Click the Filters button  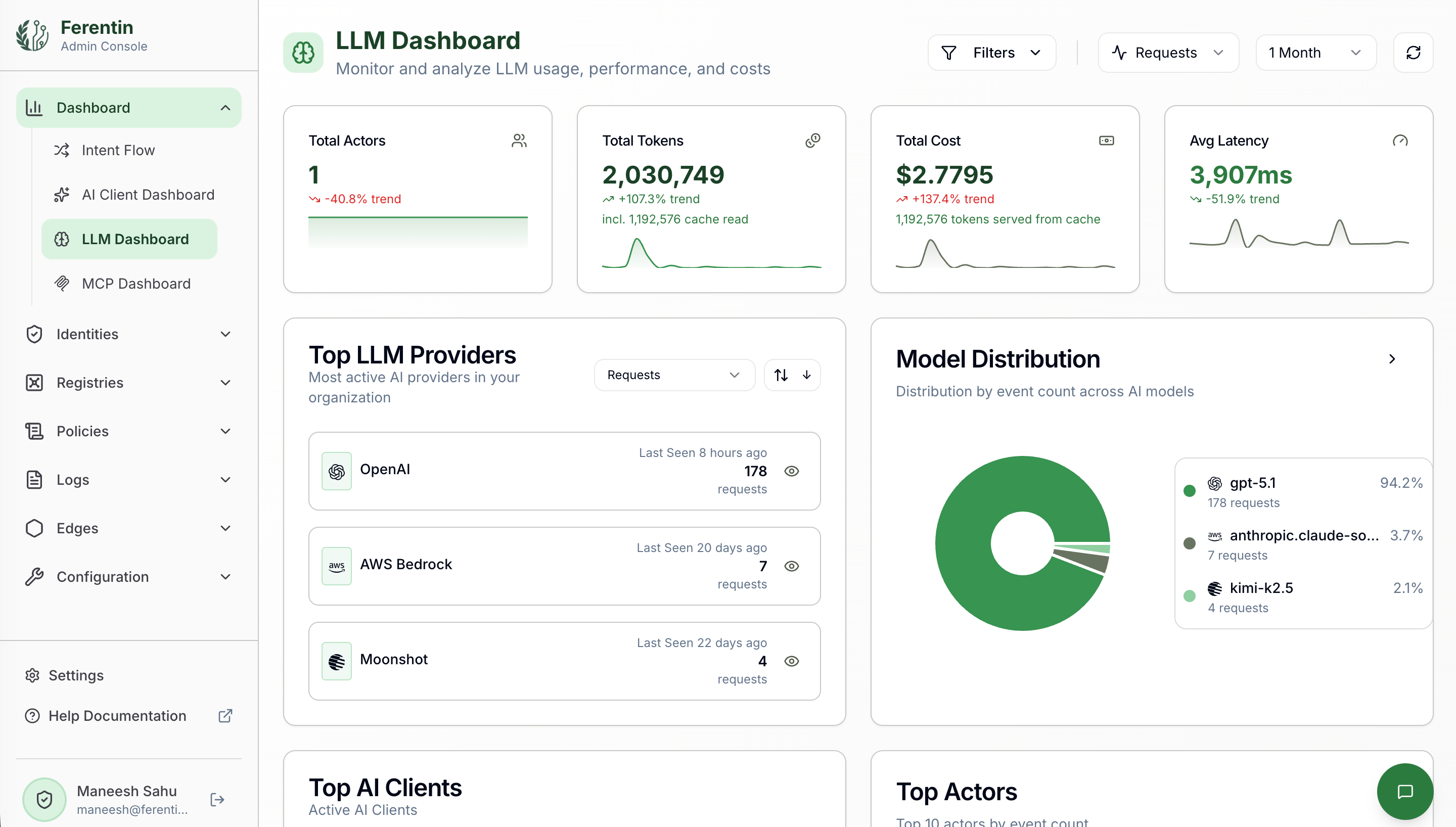coord(991,52)
